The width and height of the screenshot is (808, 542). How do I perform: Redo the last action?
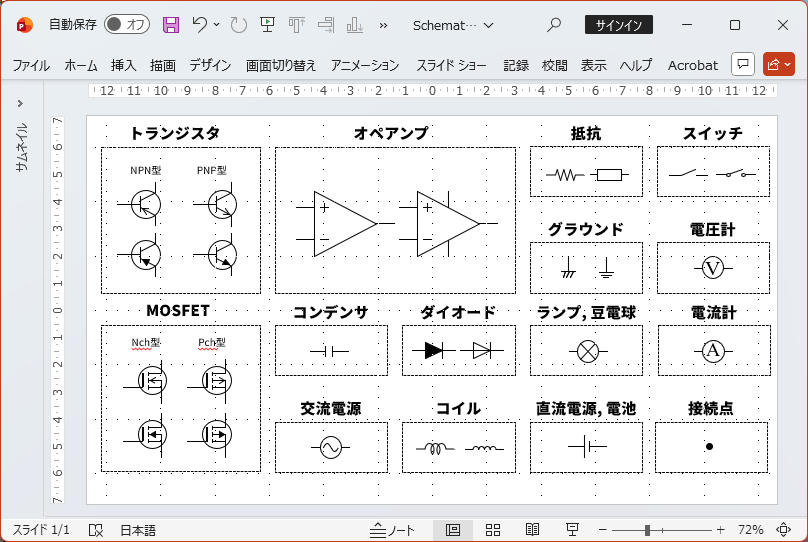(x=239, y=25)
